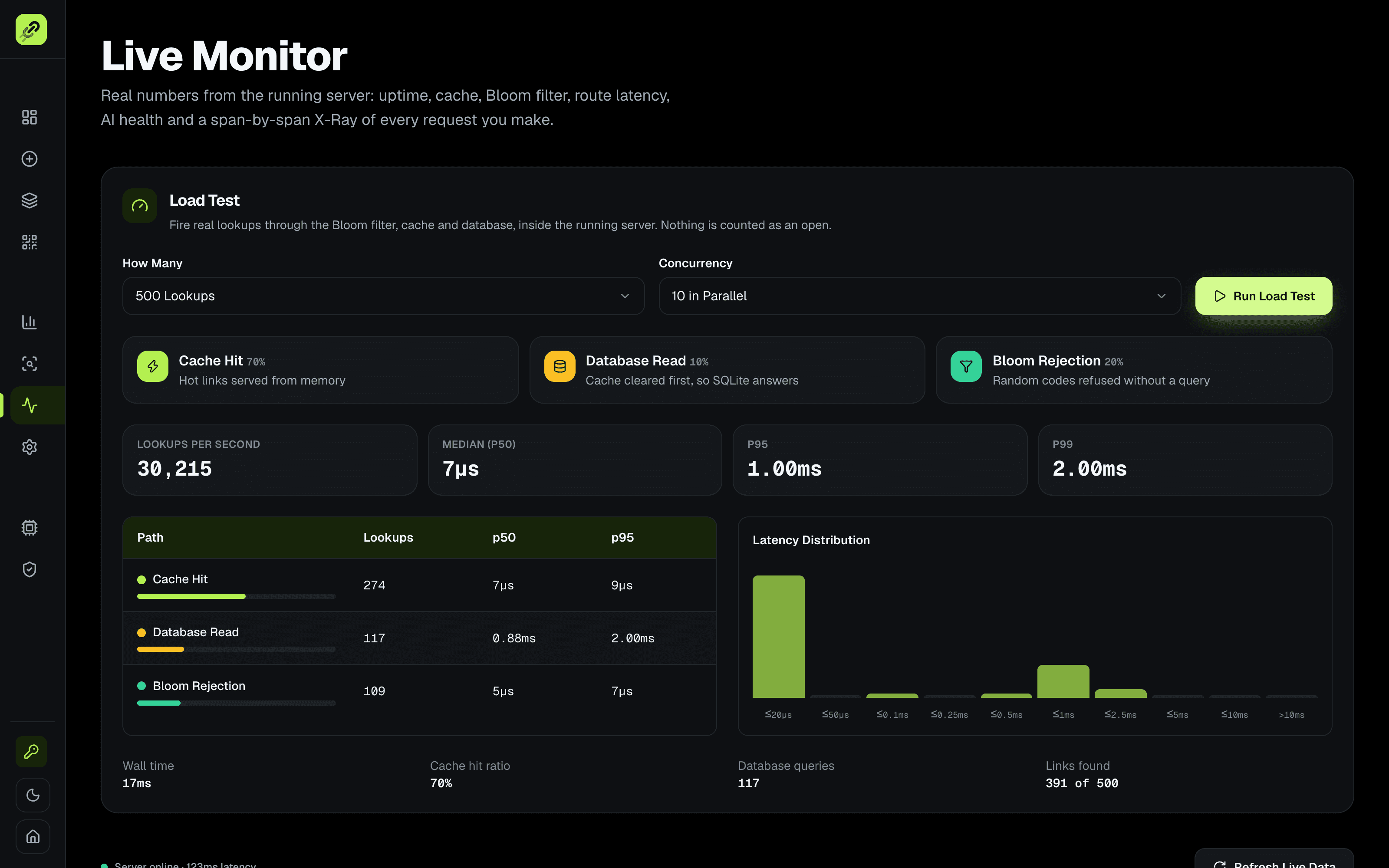Click the p50 column header
This screenshot has height=868, width=1389.
click(504, 537)
